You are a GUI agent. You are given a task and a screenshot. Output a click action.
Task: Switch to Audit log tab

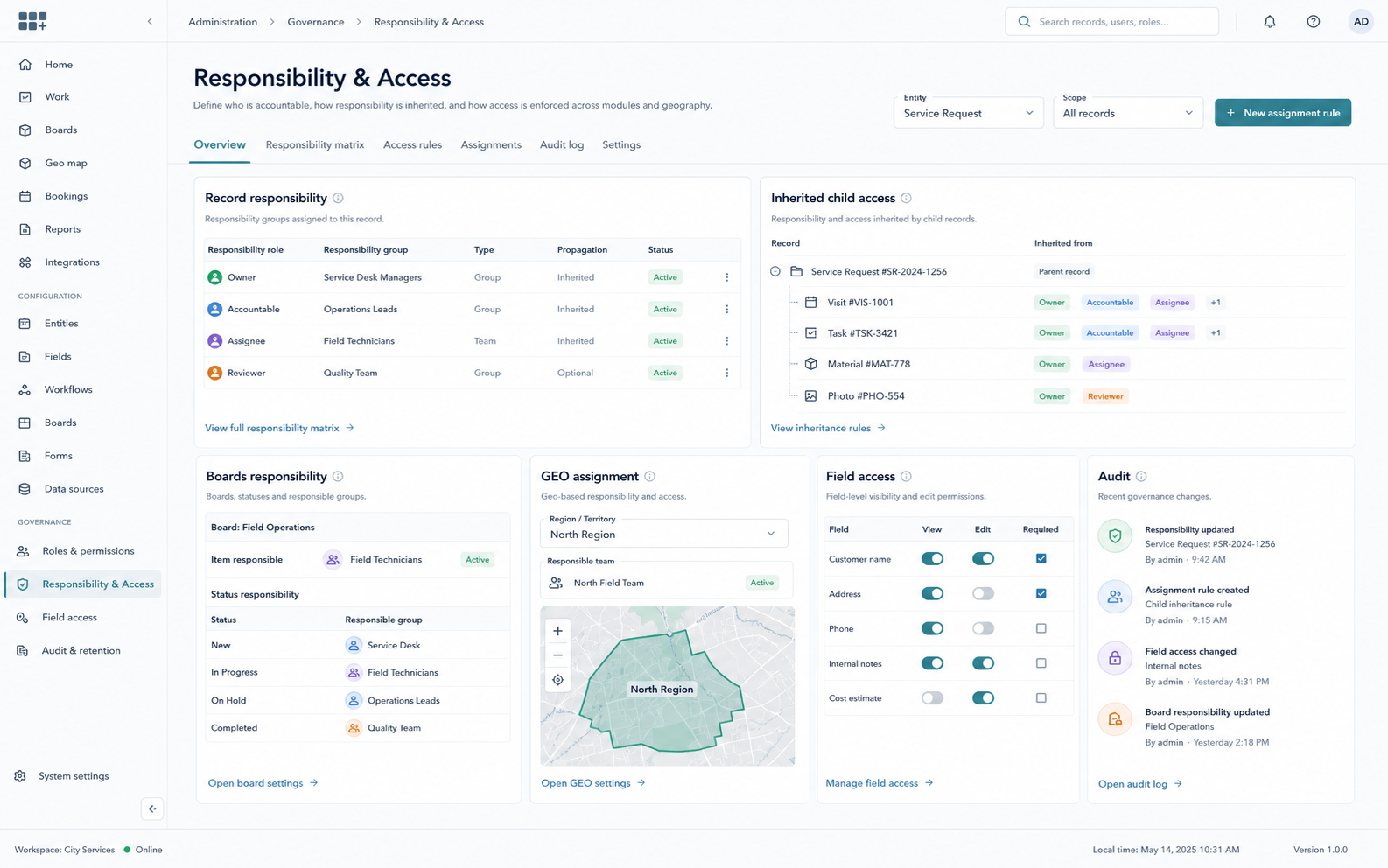point(562,145)
